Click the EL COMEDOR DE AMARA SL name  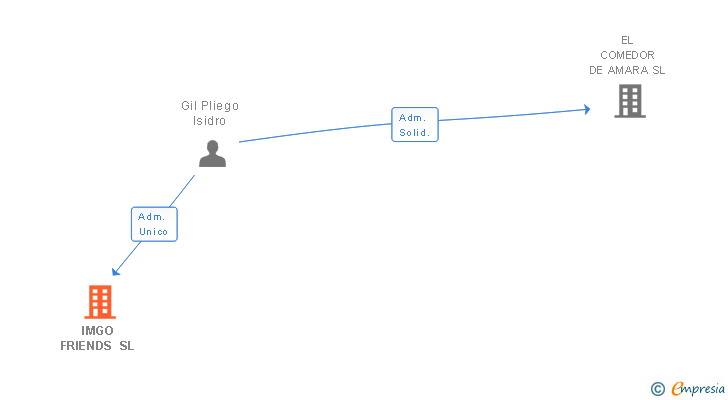point(627,55)
